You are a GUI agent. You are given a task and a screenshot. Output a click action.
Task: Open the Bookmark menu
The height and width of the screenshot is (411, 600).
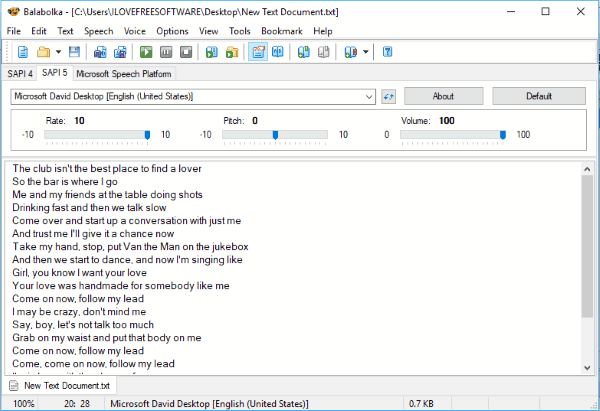click(282, 31)
